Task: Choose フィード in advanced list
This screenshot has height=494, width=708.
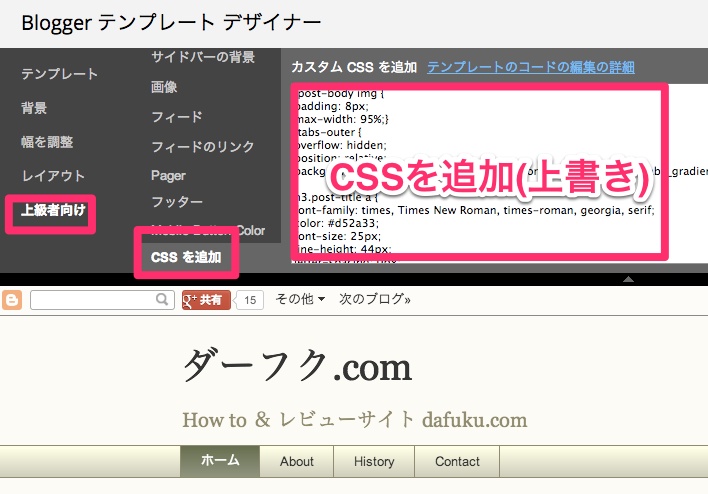Action: [177, 117]
